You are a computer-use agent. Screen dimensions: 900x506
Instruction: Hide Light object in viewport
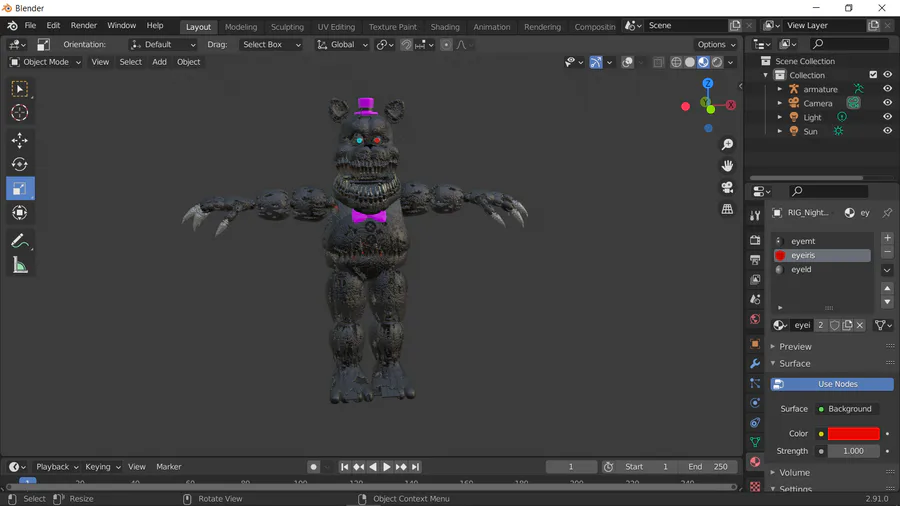(887, 116)
